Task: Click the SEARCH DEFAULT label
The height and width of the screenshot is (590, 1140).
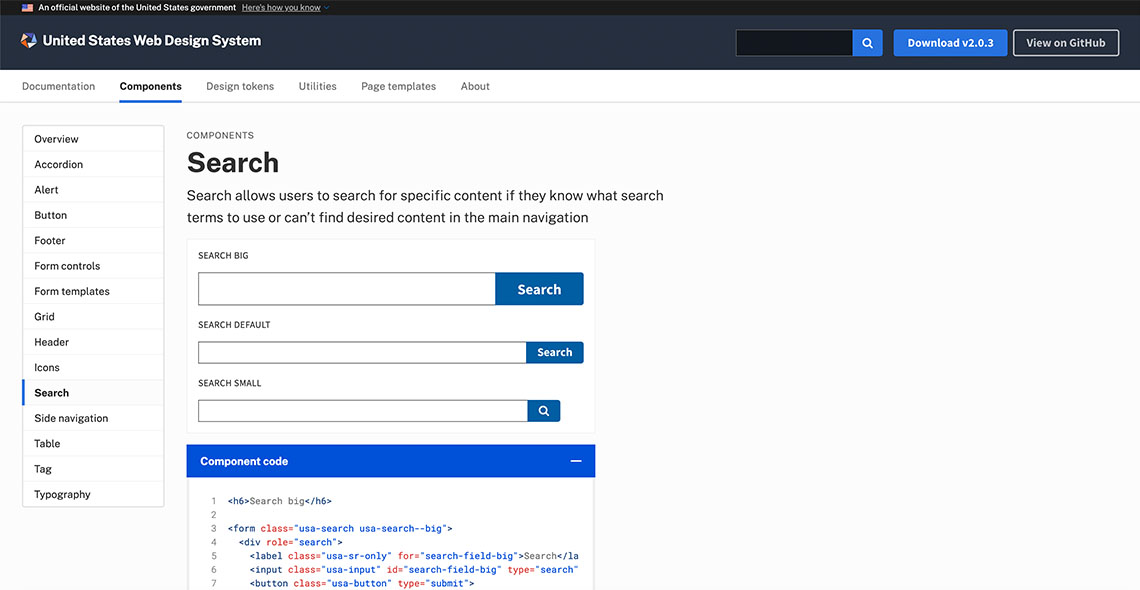Action: [234, 325]
